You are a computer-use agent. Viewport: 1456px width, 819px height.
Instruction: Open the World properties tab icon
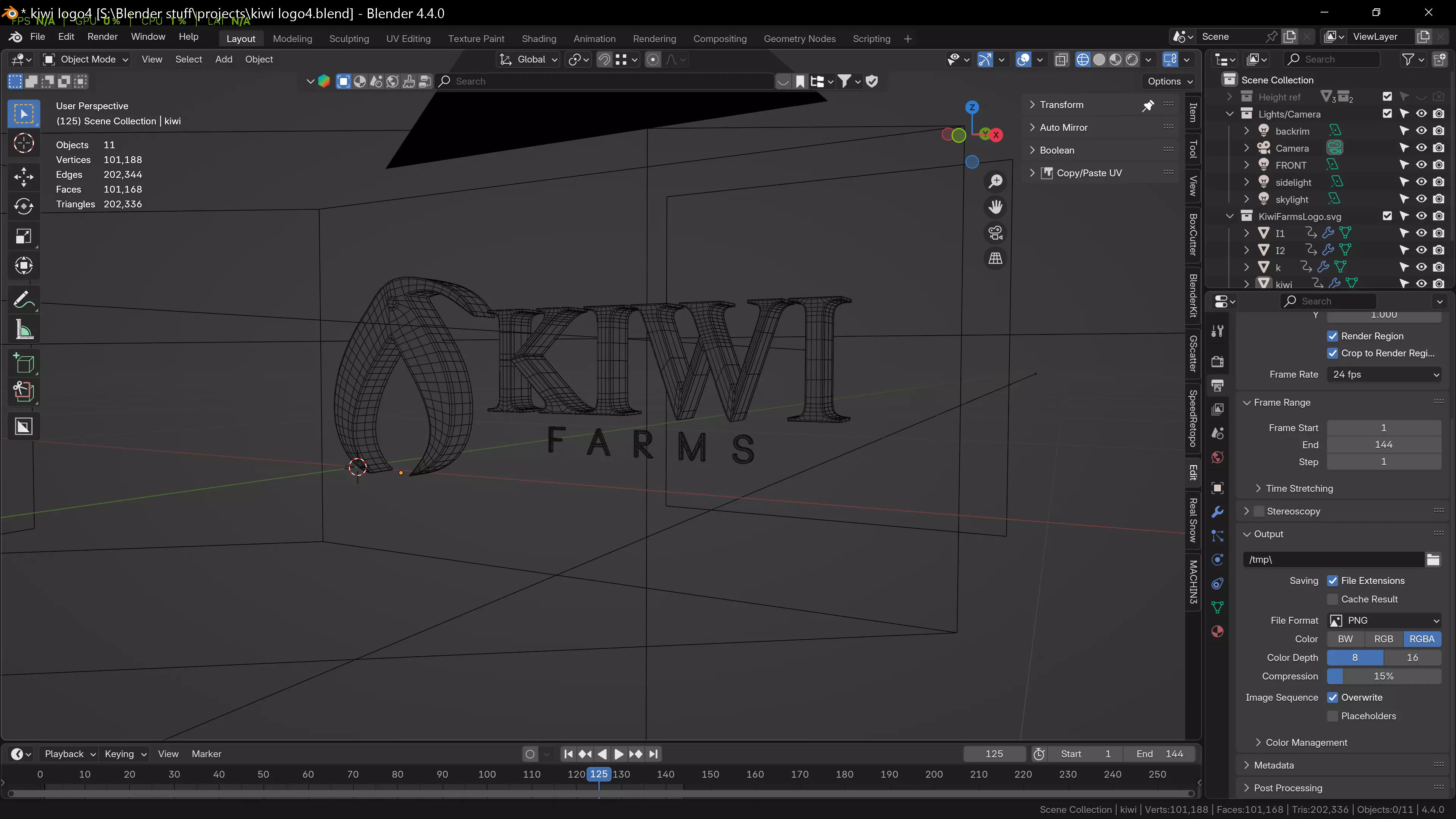[x=1218, y=457]
